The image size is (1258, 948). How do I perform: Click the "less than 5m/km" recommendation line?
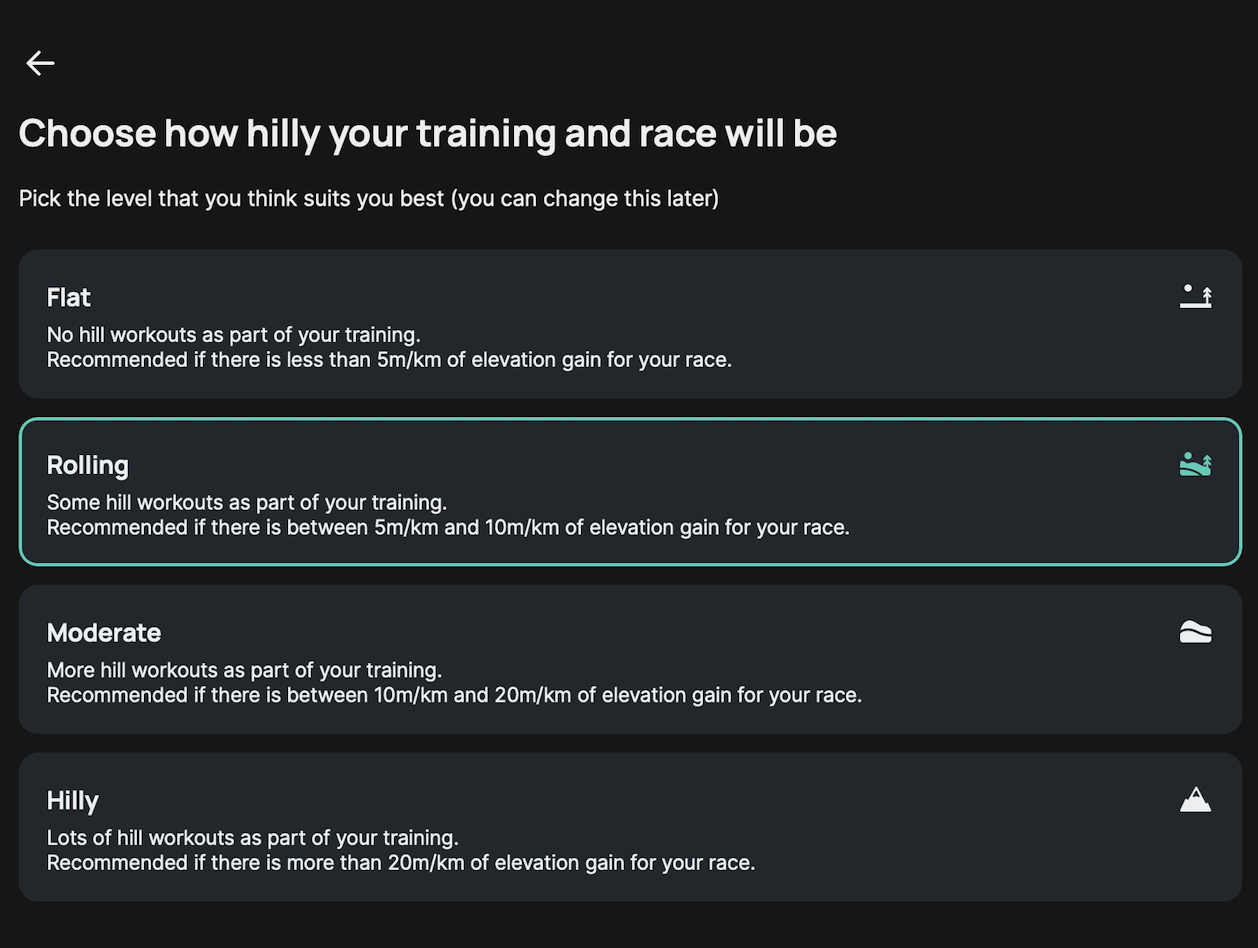coord(389,360)
